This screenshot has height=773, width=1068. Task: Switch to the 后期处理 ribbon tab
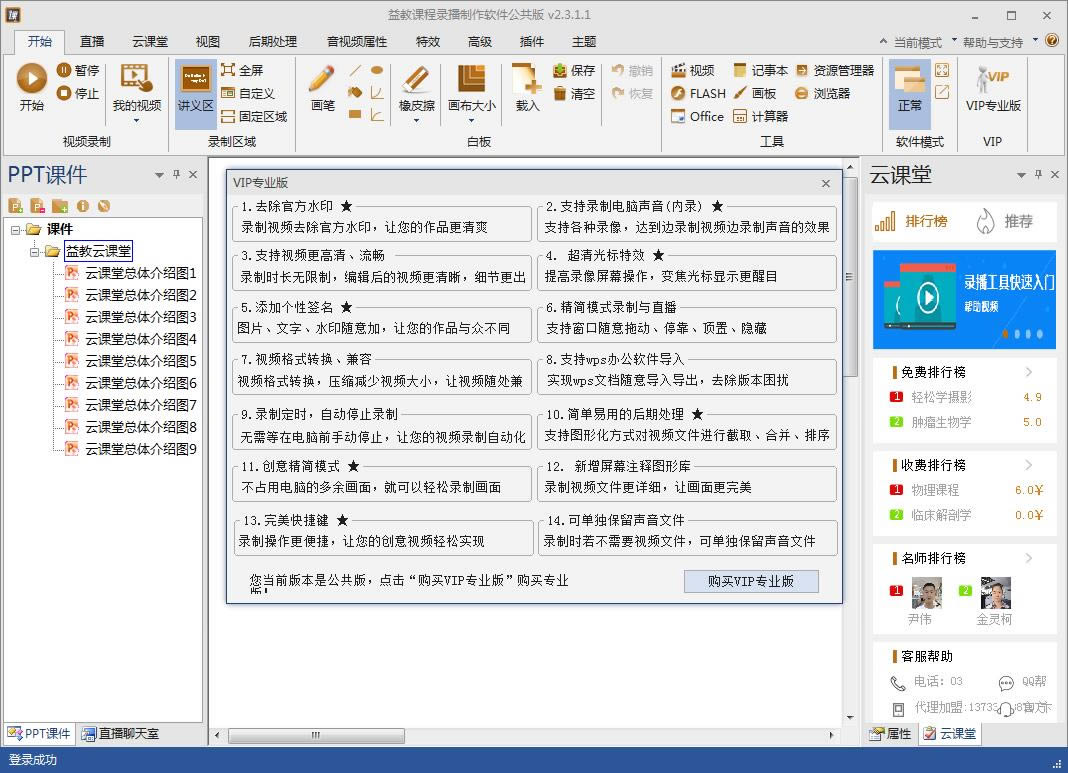pyautogui.click(x=272, y=42)
